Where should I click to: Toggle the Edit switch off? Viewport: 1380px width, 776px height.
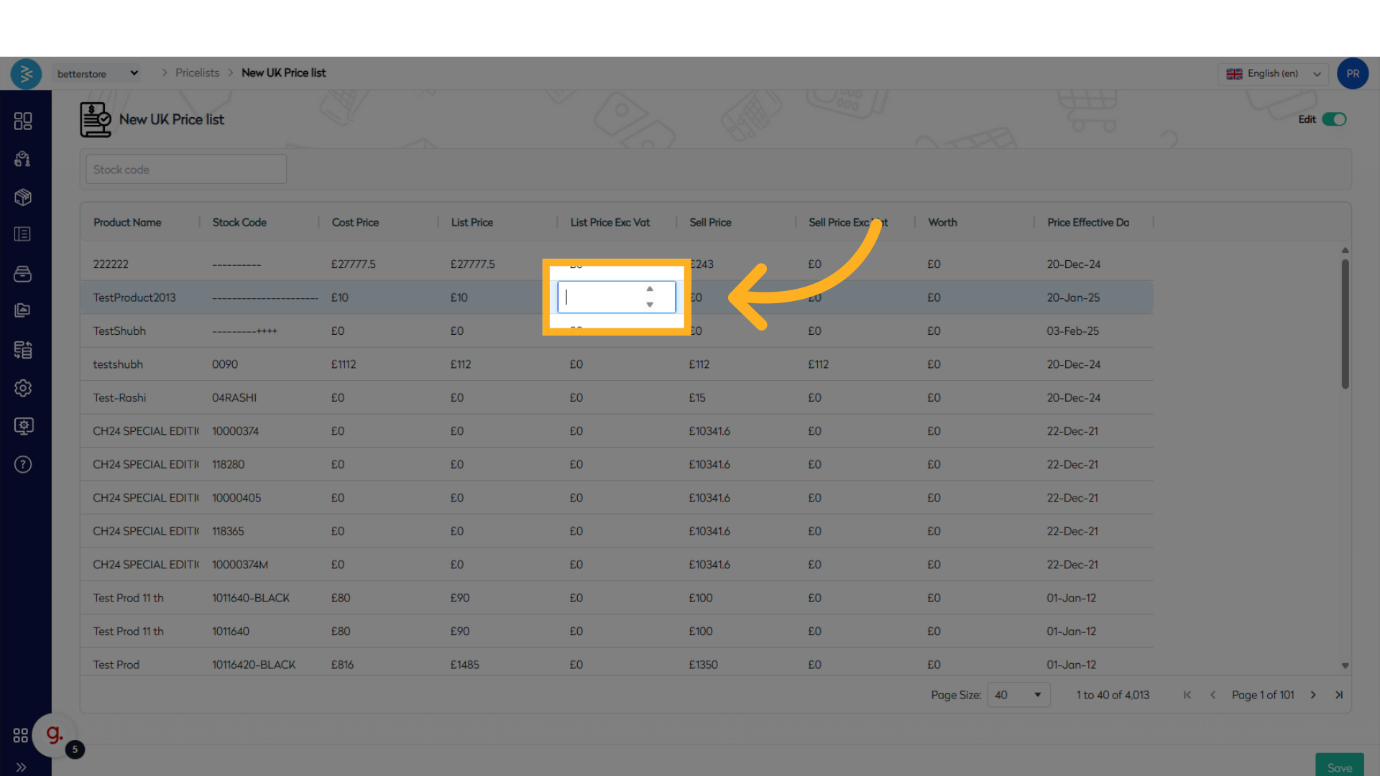click(x=1334, y=119)
